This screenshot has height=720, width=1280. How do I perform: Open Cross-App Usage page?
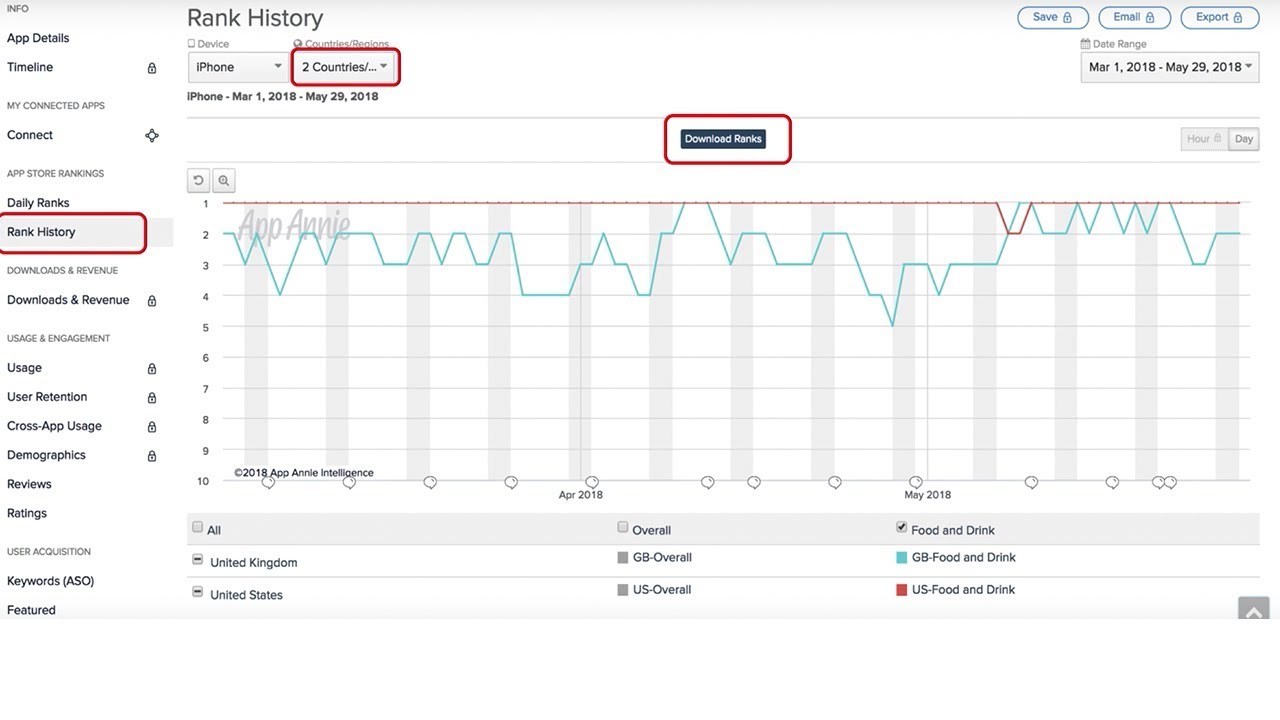tap(54, 426)
